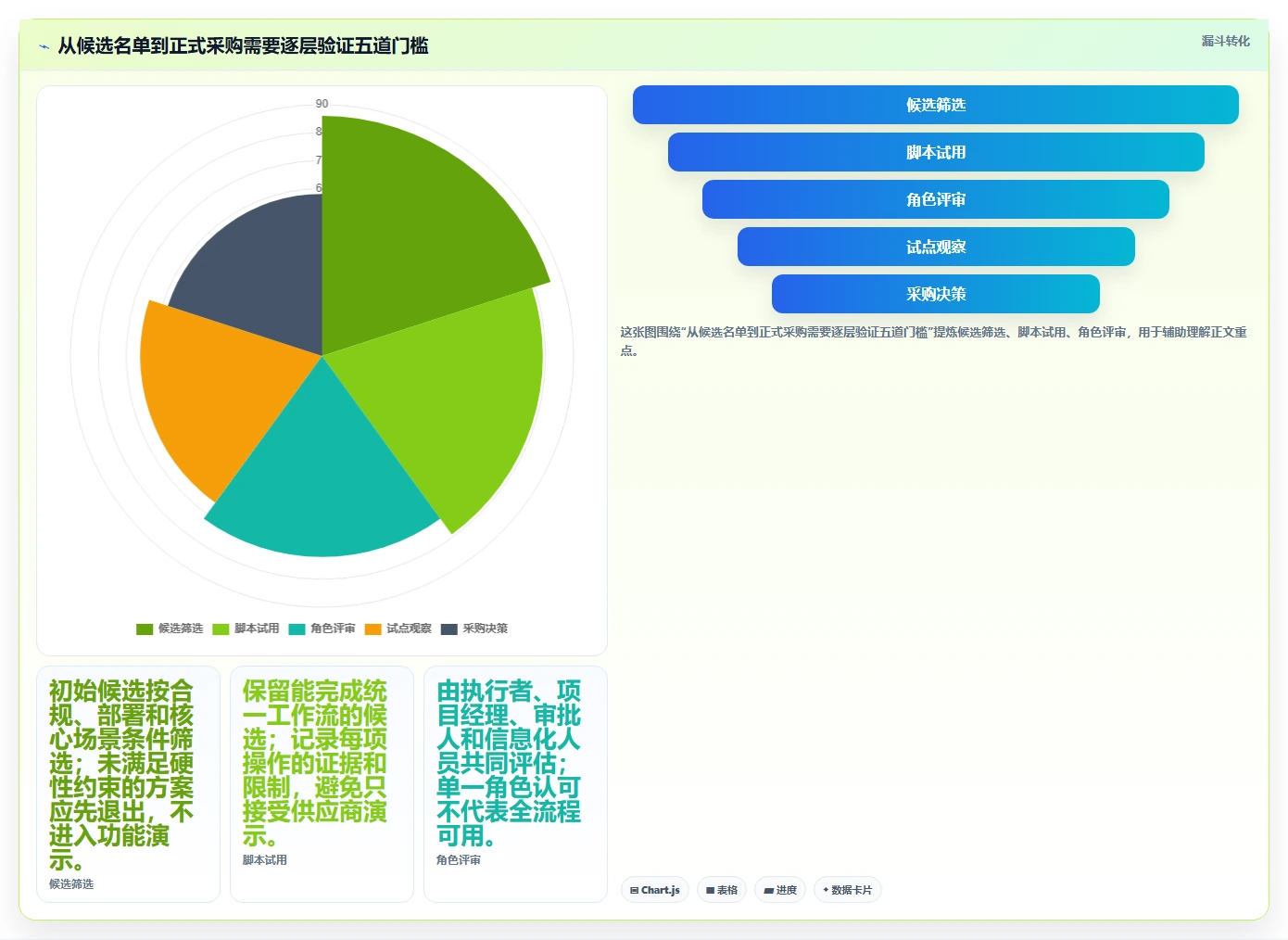Select the 采购决策 funnel bar
The width and height of the screenshot is (1288, 940).
936,294
